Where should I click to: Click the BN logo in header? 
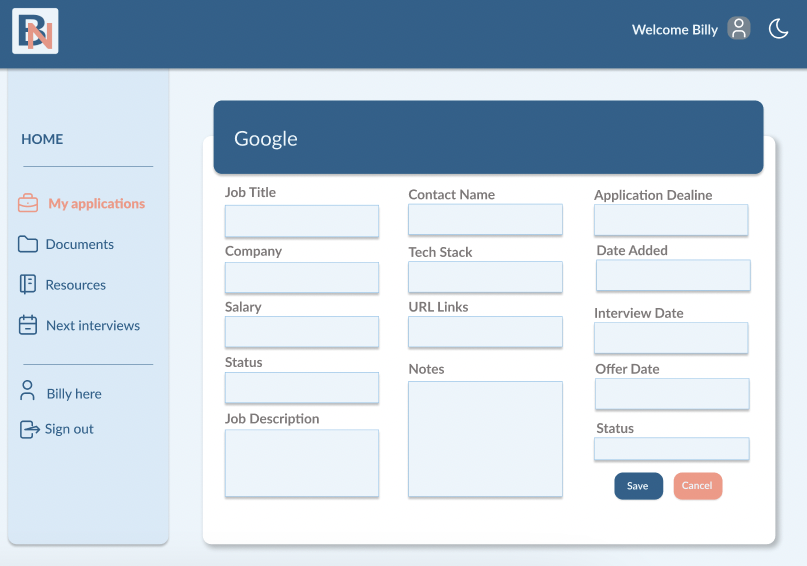(x=35, y=31)
